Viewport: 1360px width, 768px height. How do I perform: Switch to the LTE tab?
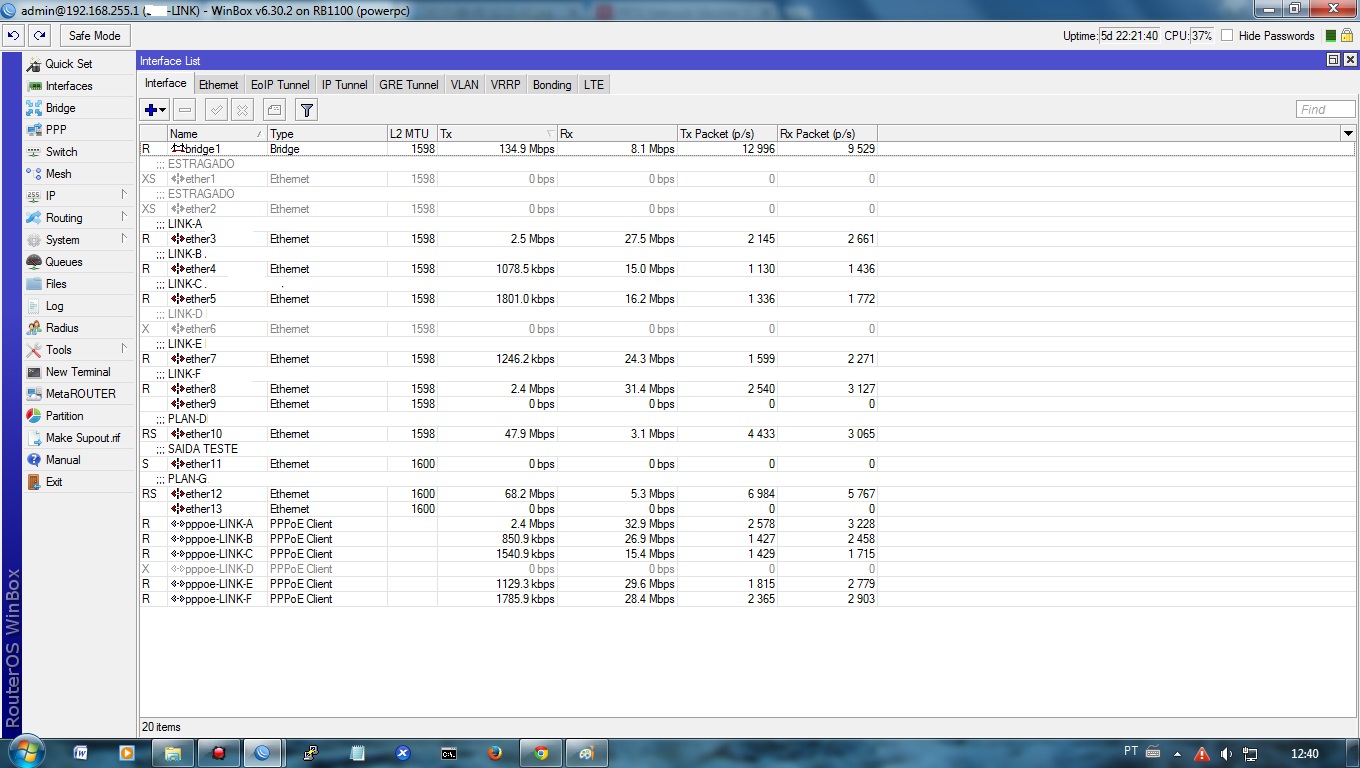click(594, 85)
